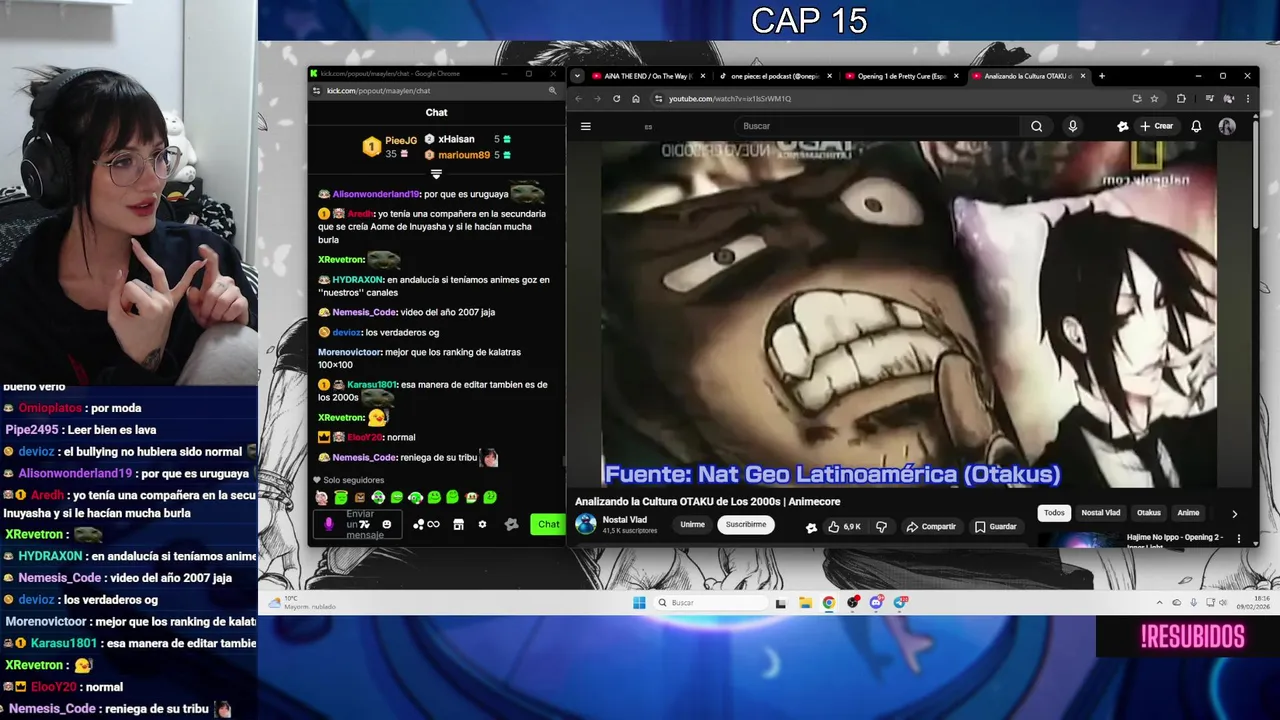
Task: Go back in YouTube browser window
Action: coord(578,99)
